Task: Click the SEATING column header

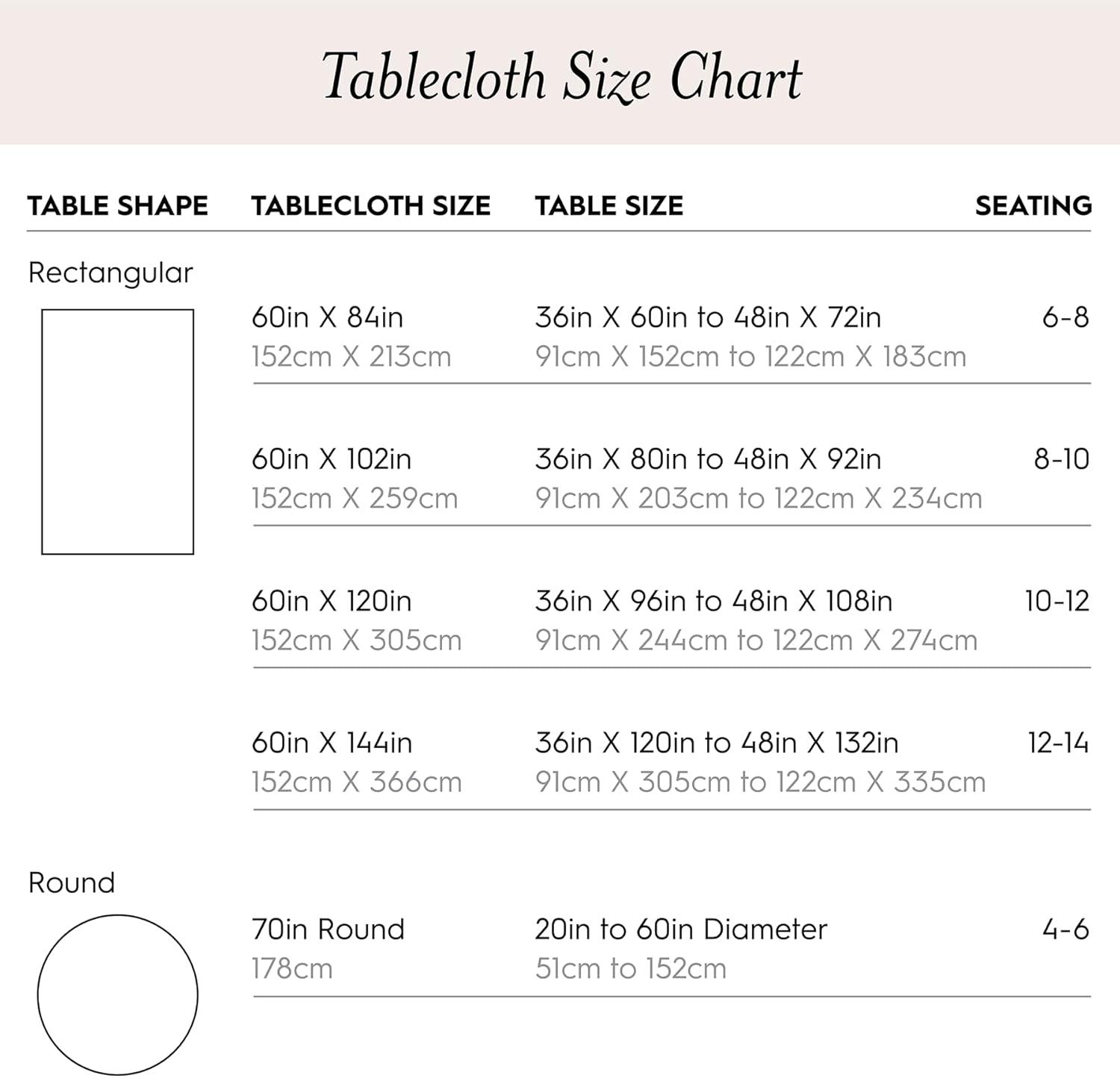Action: tap(1033, 205)
